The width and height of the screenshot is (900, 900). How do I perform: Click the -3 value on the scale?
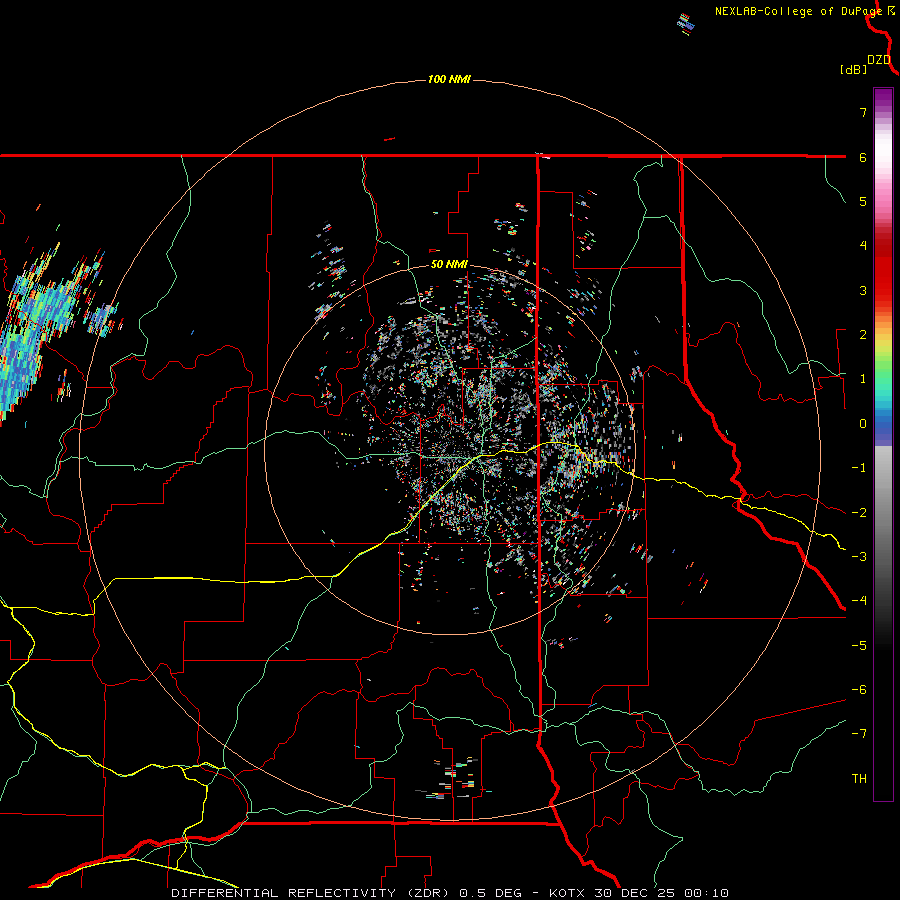859,557
